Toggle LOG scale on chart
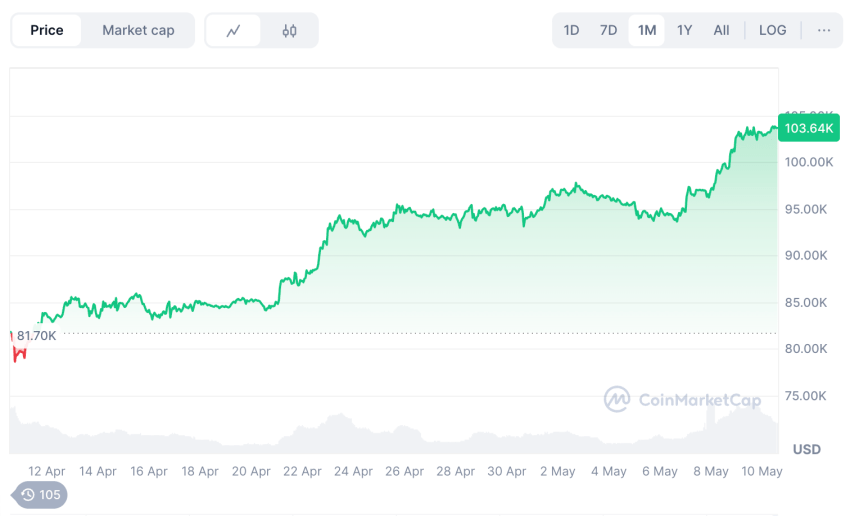 [772, 30]
